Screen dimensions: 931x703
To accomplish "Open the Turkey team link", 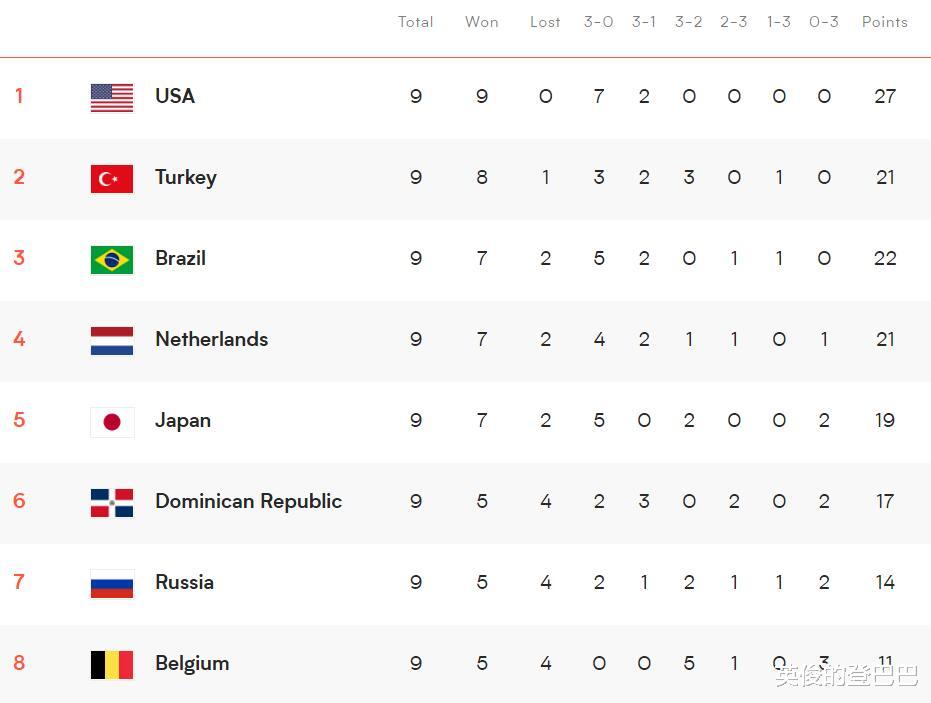I will [186, 177].
